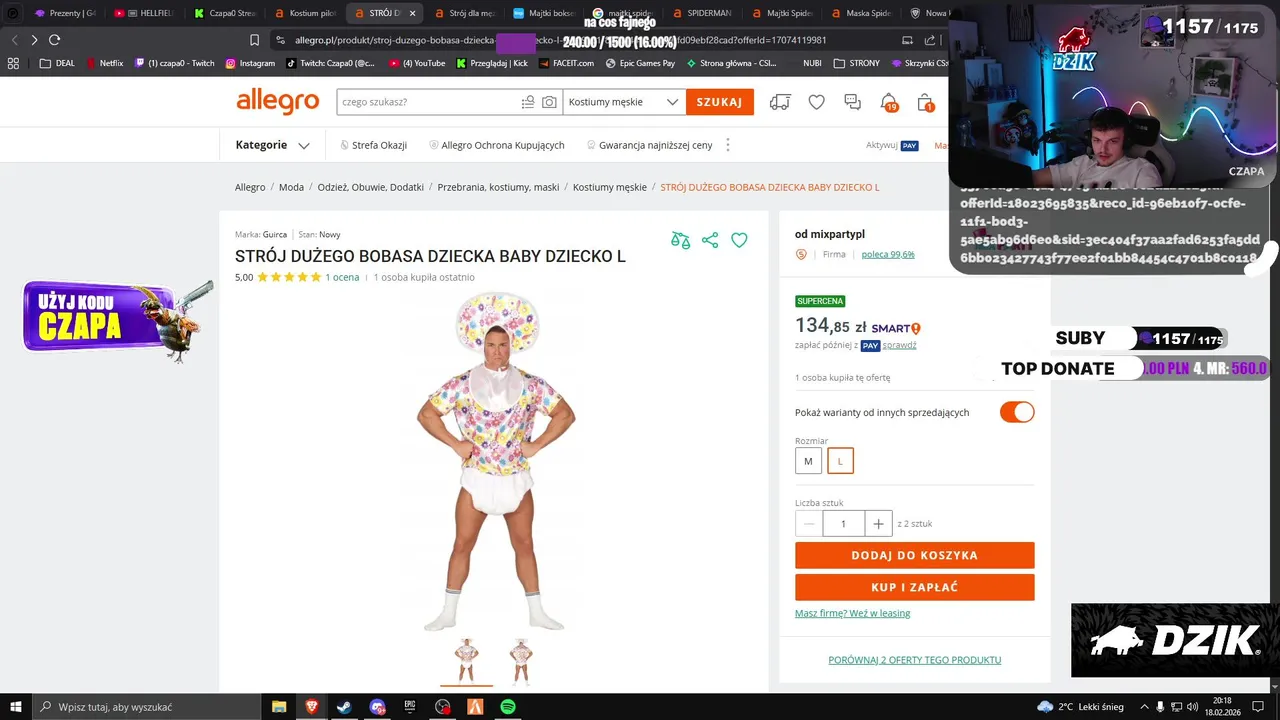The height and width of the screenshot is (720, 1280).
Task: Open Spotify from the Windows taskbar
Action: [507, 707]
